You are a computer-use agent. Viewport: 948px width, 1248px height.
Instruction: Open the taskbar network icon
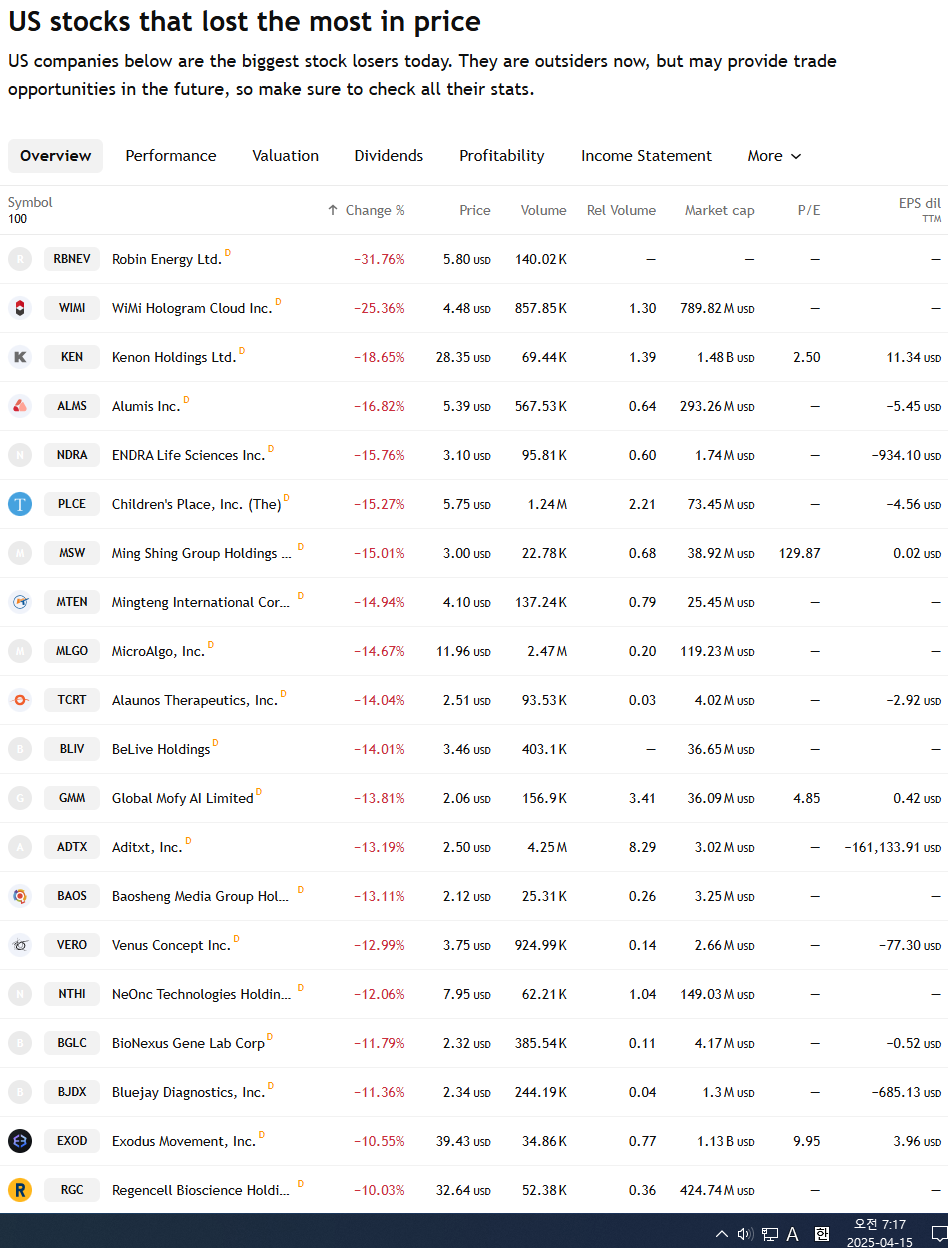(x=770, y=1234)
